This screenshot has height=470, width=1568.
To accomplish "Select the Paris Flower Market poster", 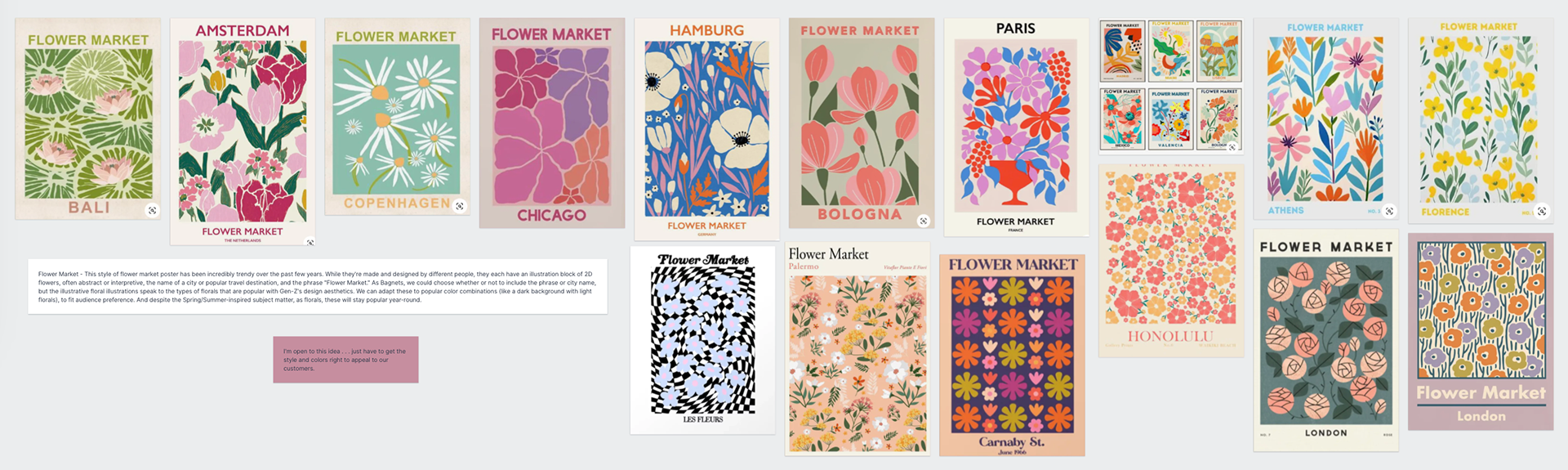I will click(x=1016, y=128).
